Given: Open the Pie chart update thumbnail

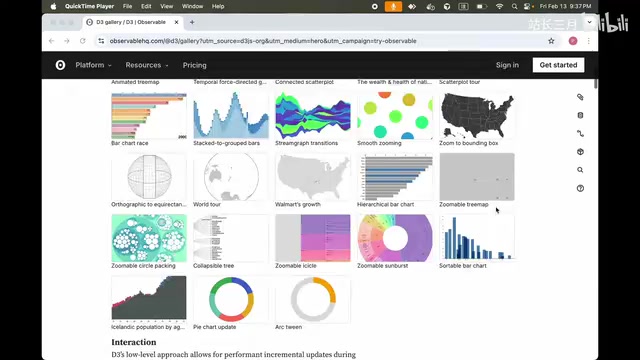Looking at the screenshot, I should coord(231,299).
